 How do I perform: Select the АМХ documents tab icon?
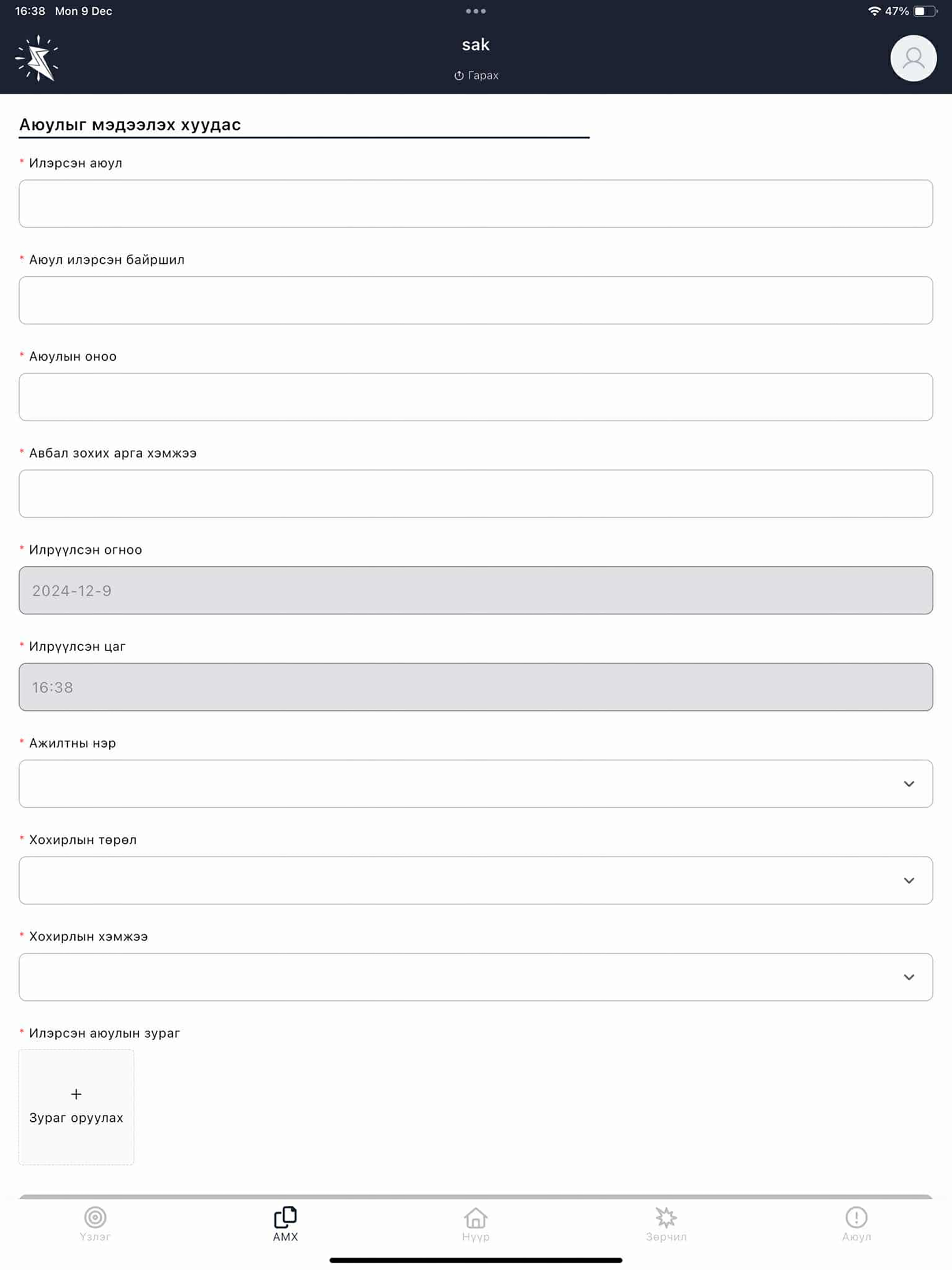coord(285,1217)
